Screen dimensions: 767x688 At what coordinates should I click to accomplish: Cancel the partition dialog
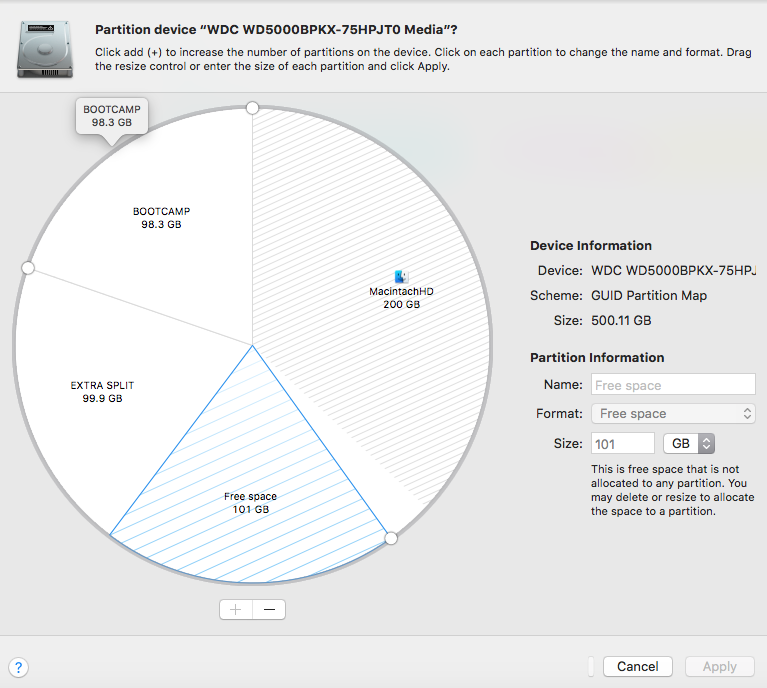pos(637,666)
